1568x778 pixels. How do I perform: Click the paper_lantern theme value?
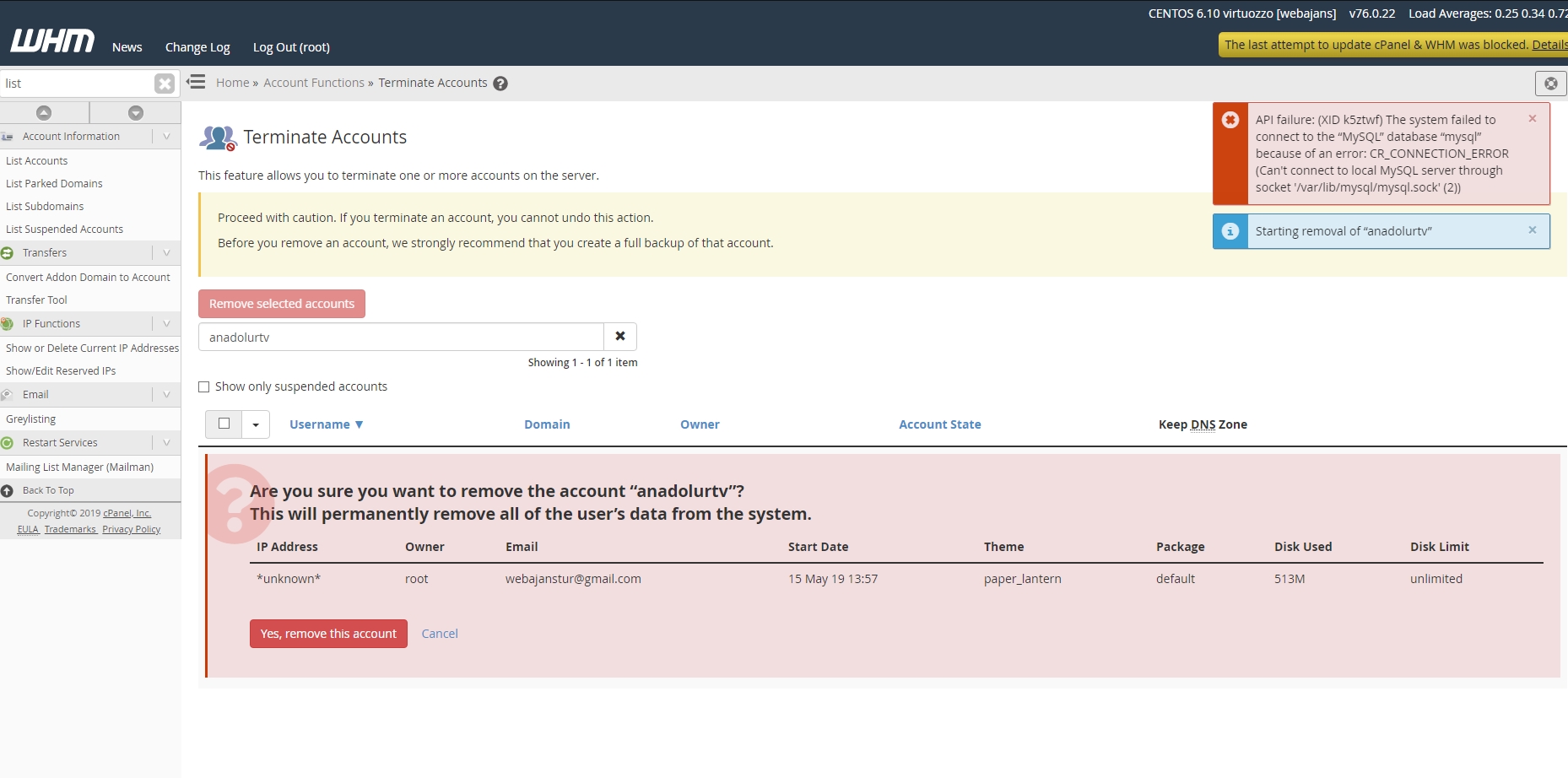[1023, 579]
